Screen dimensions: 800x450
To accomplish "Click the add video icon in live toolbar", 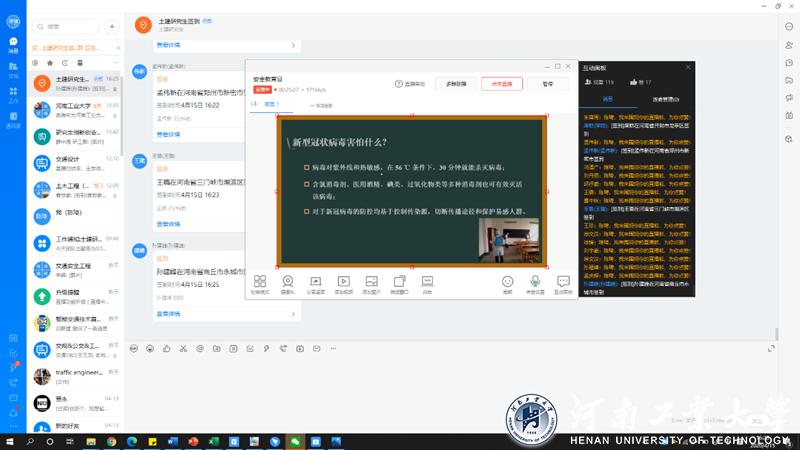I will point(343,285).
